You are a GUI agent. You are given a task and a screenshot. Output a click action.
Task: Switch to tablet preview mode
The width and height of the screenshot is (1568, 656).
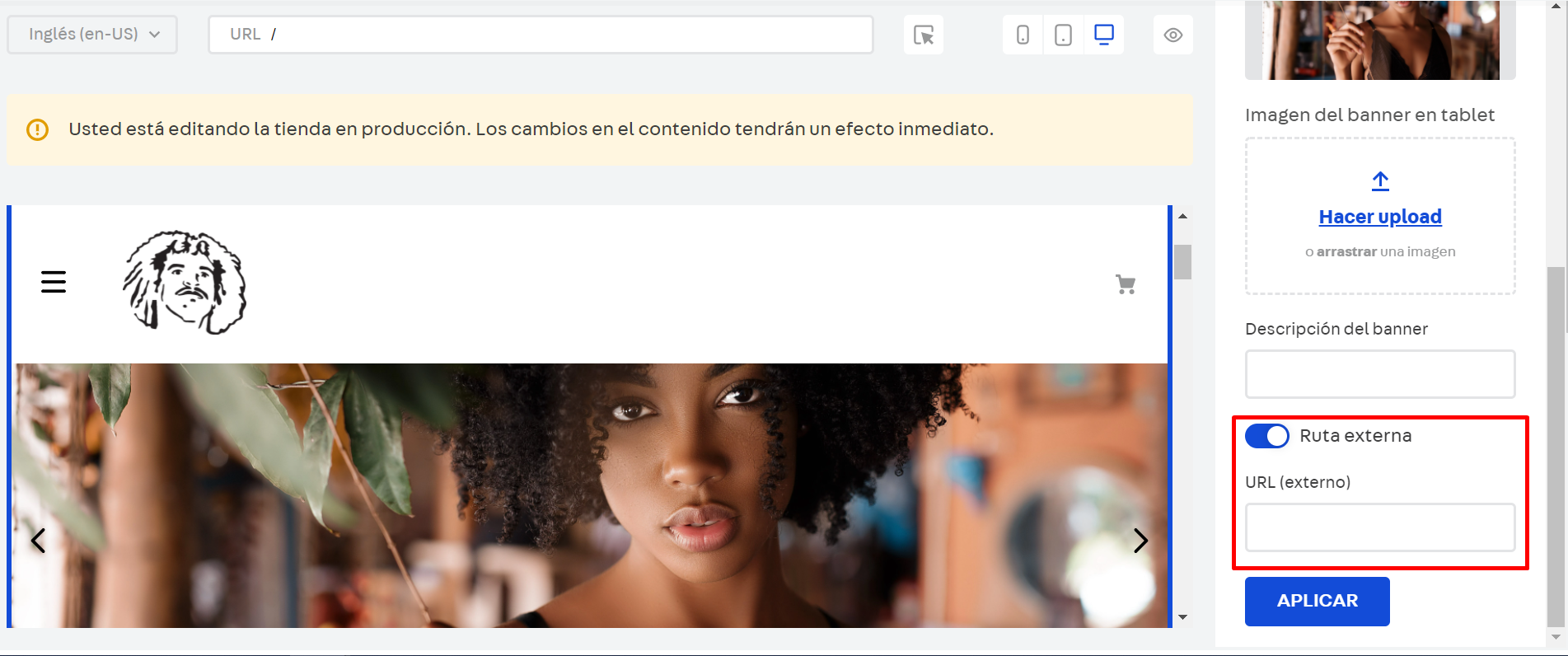[1063, 35]
